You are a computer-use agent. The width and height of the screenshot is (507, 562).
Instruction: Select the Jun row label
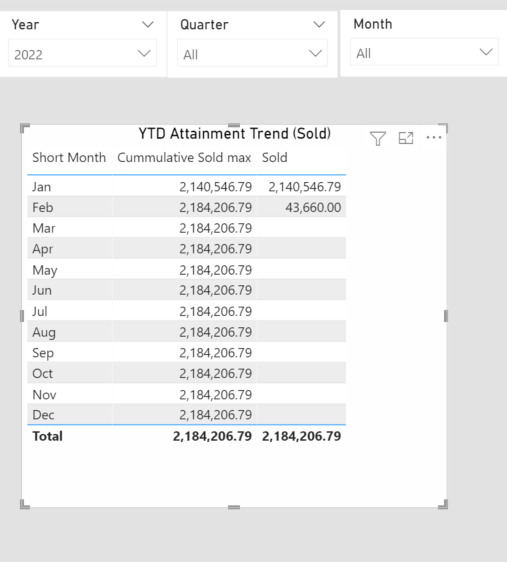(x=42, y=290)
